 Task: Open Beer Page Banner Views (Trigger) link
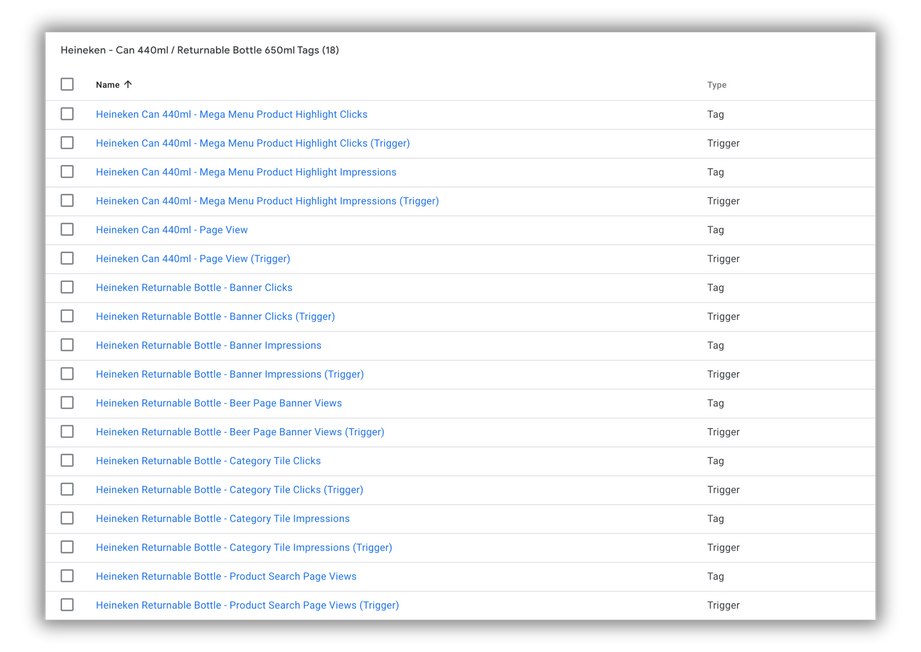tap(240, 432)
